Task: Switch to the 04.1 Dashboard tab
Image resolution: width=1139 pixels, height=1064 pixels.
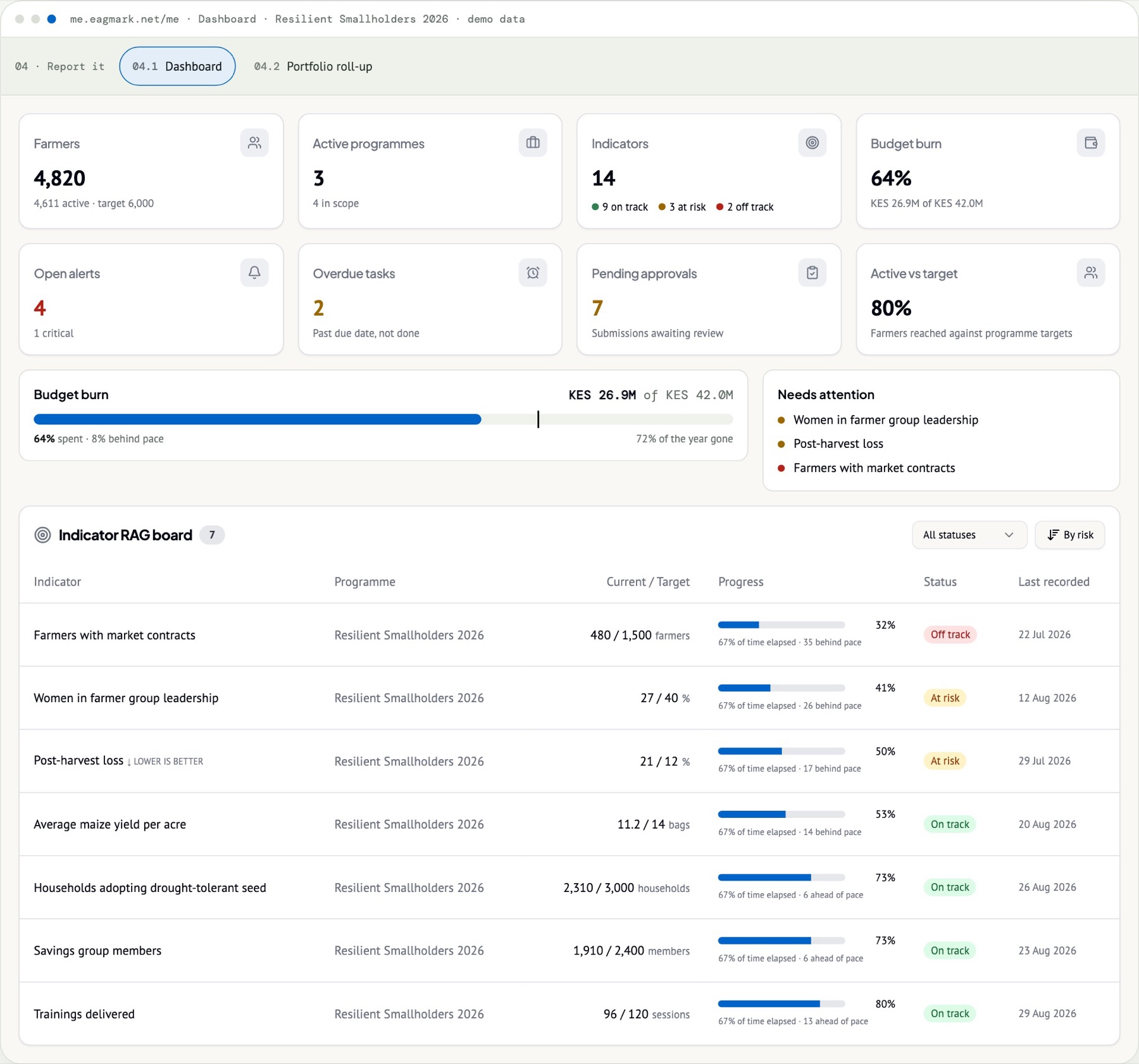Action: pyautogui.click(x=177, y=66)
